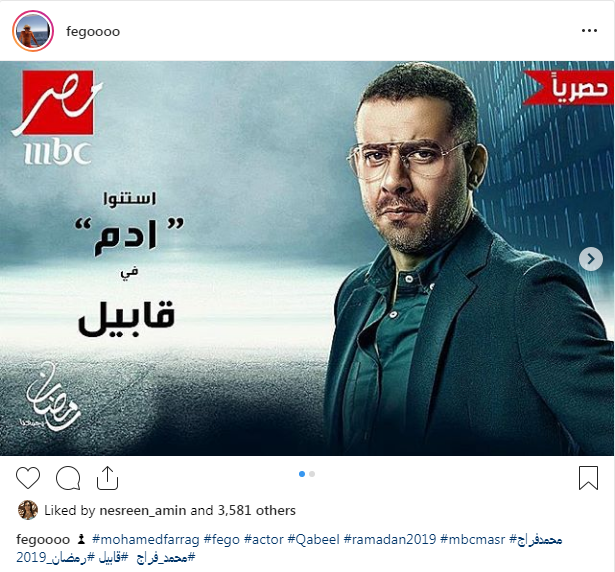The width and height of the screenshot is (615, 572).
Task: View the 3,581 others likes list
Action: click(x=257, y=510)
